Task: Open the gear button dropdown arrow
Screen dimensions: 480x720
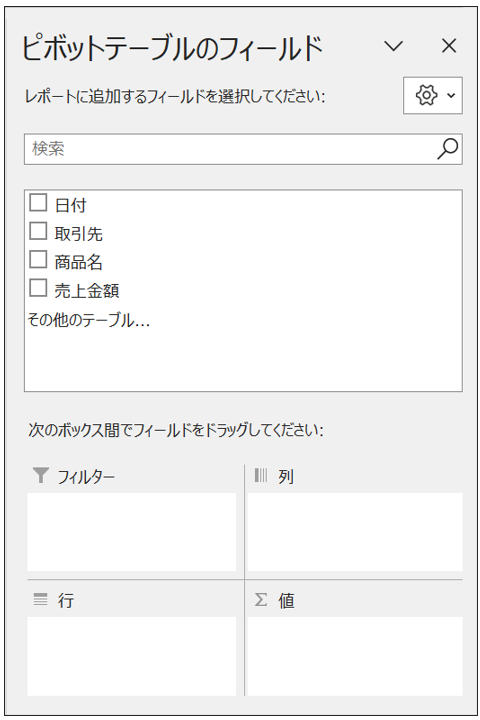Action: coord(451,96)
